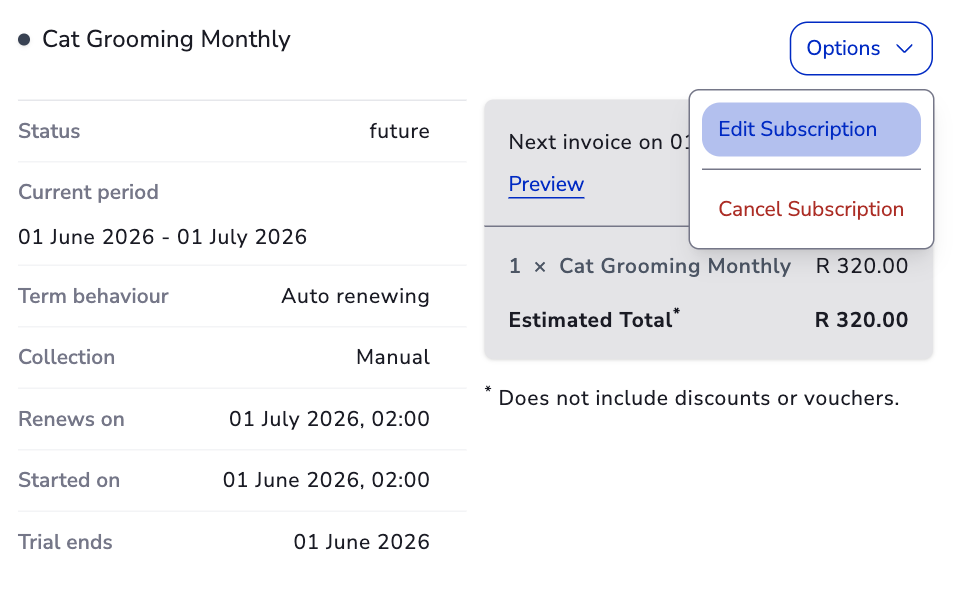Click the Auto renewing term value

click(x=355, y=297)
